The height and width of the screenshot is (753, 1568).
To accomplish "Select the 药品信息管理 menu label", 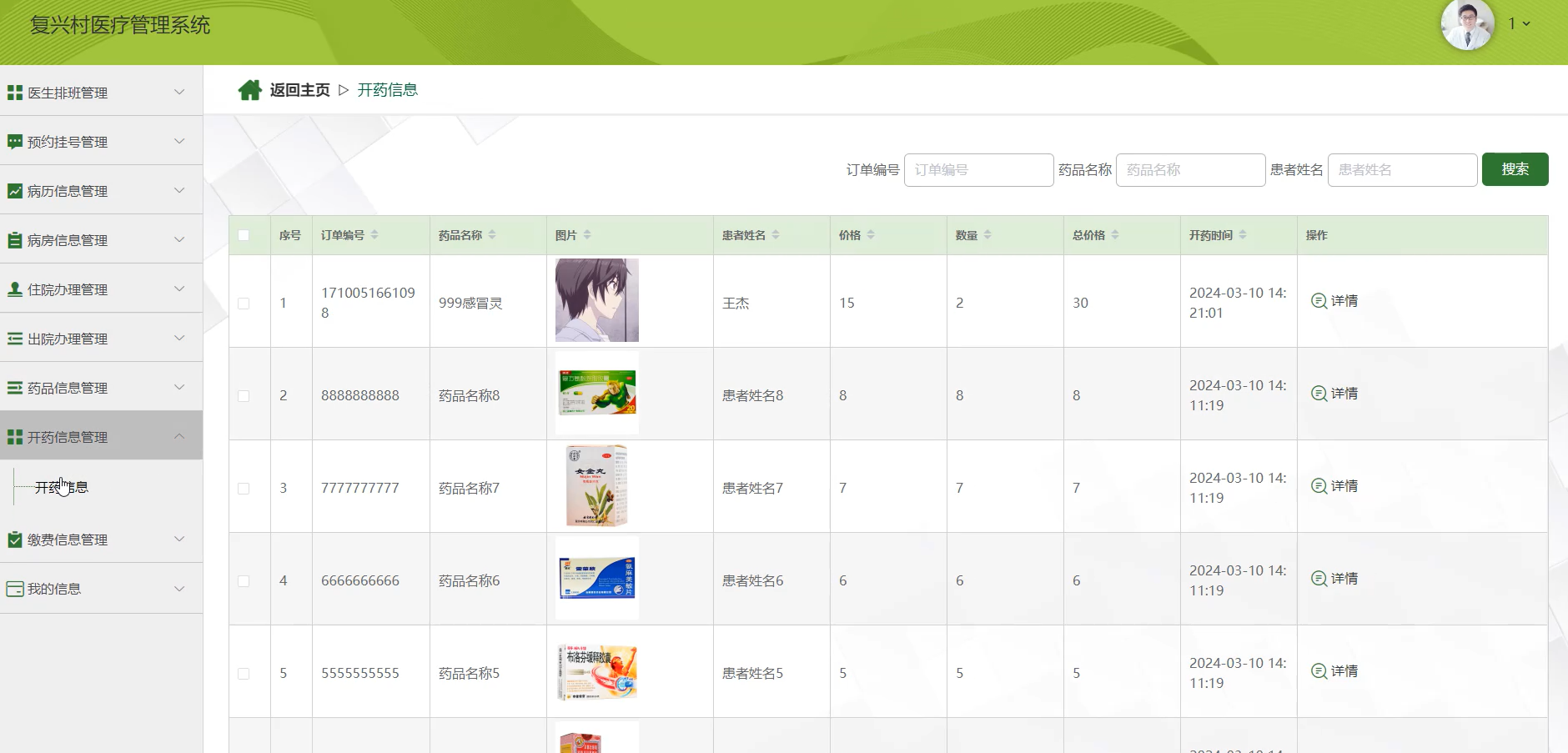I will pyautogui.click(x=68, y=388).
